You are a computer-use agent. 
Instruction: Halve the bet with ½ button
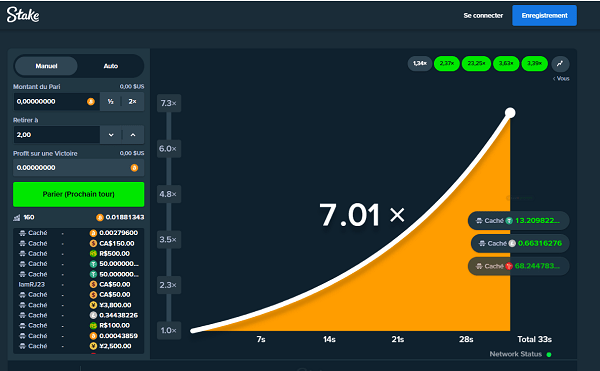[x=111, y=101]
